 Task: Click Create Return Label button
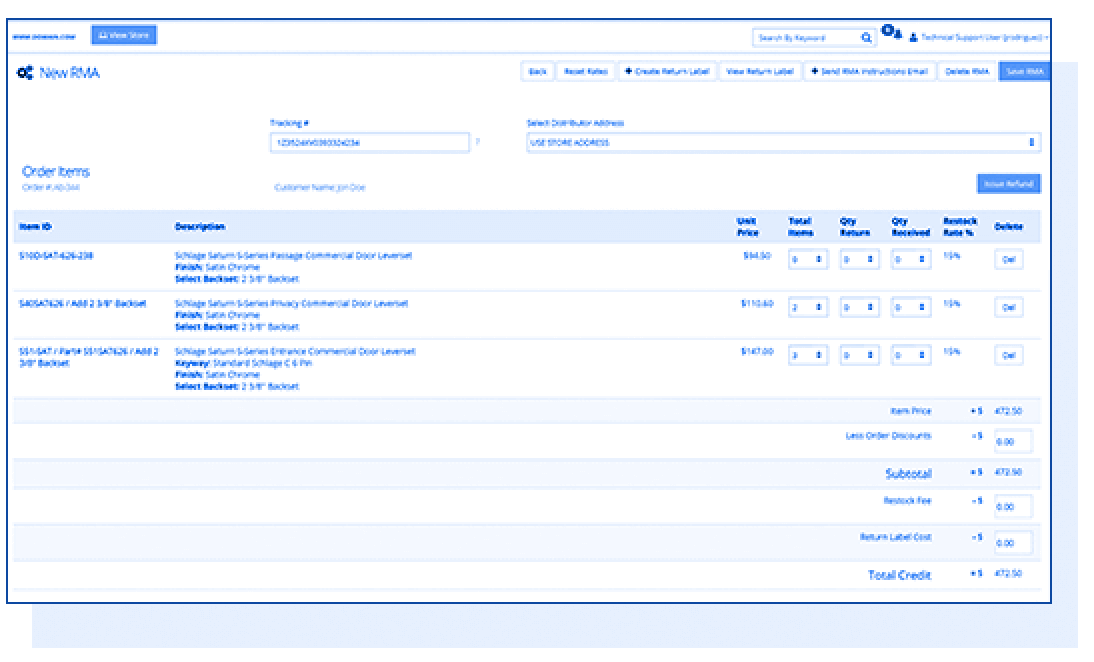(667, 72)
